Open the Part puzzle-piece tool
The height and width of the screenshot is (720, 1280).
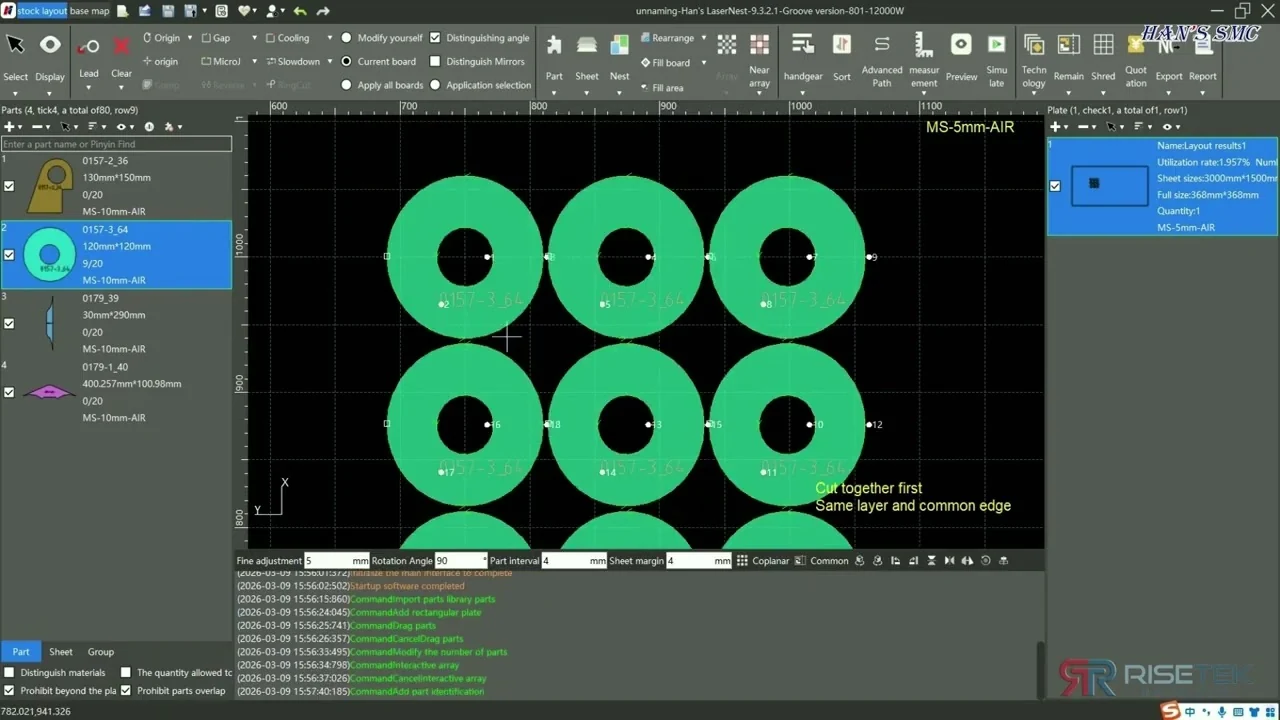(554, 45)
